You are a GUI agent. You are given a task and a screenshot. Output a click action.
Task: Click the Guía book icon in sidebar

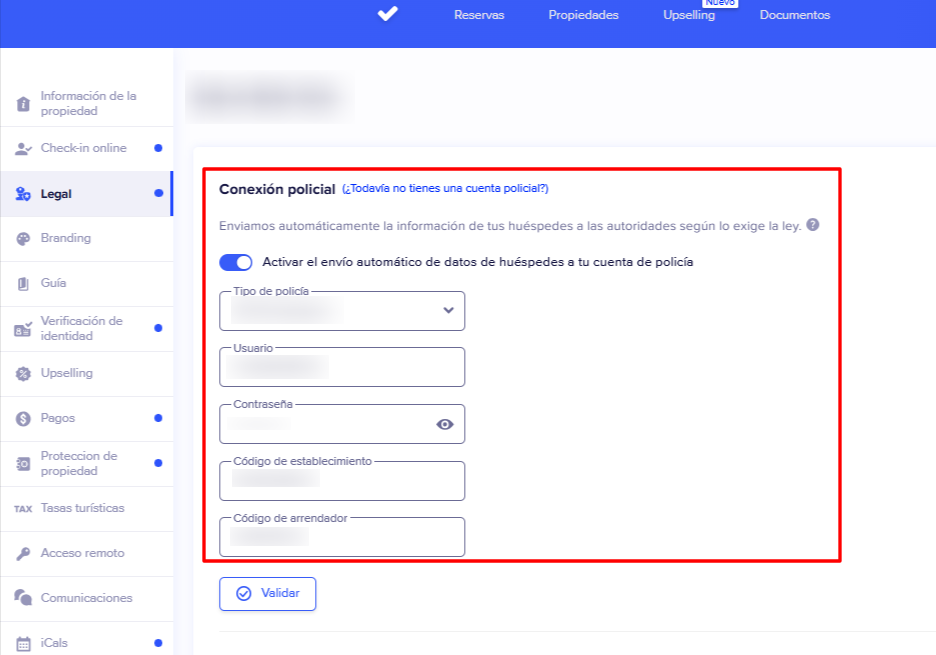click(23, 284)
